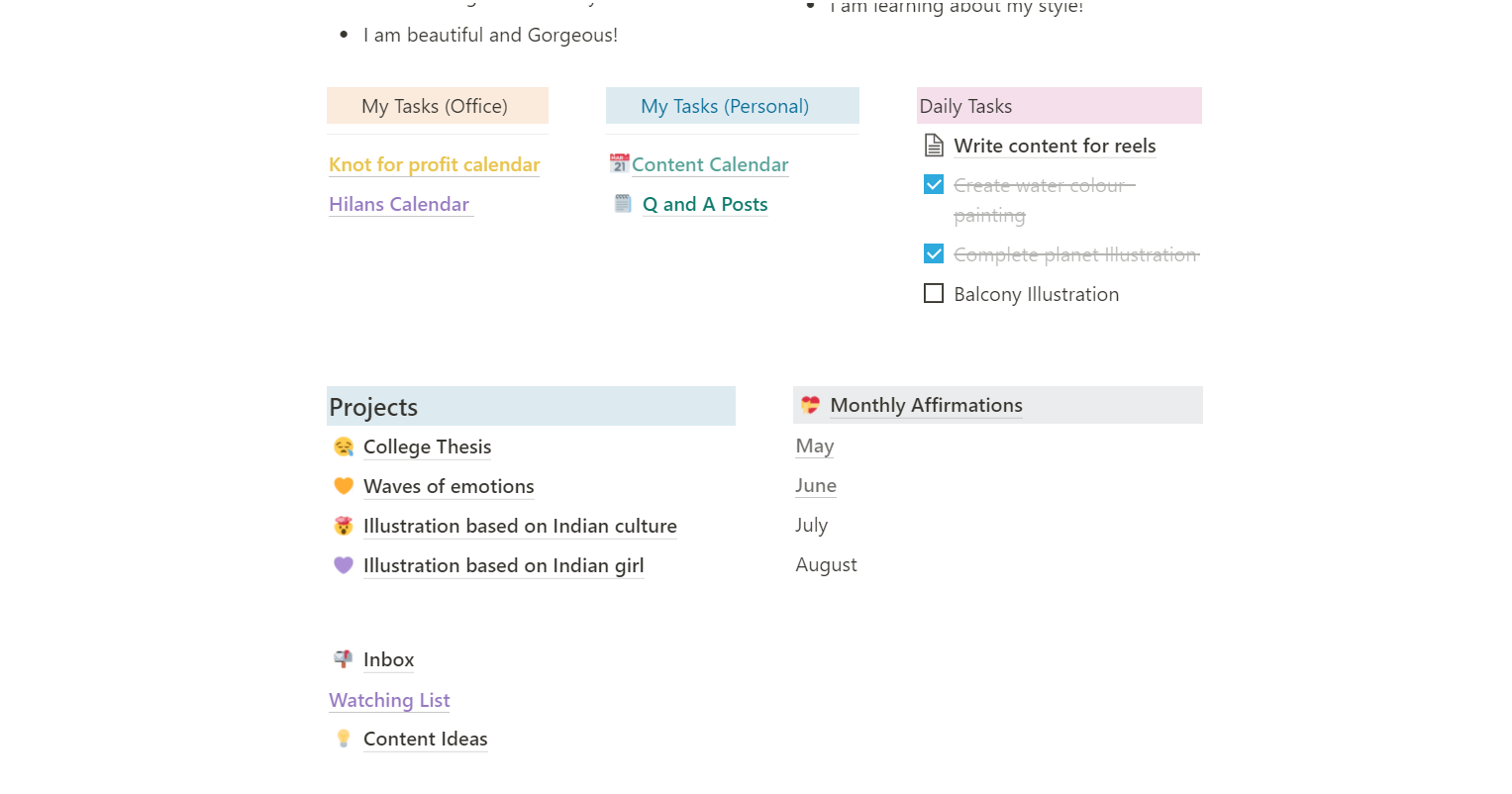Screen dimensions: 1512x794
Task: Open the Q and A Posts page
Action: 705,204
